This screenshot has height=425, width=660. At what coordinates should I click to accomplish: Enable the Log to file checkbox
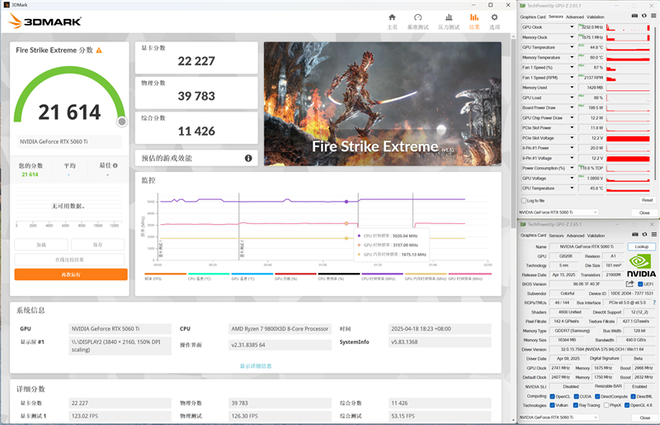pyautogui.click(x=524, y=201)
